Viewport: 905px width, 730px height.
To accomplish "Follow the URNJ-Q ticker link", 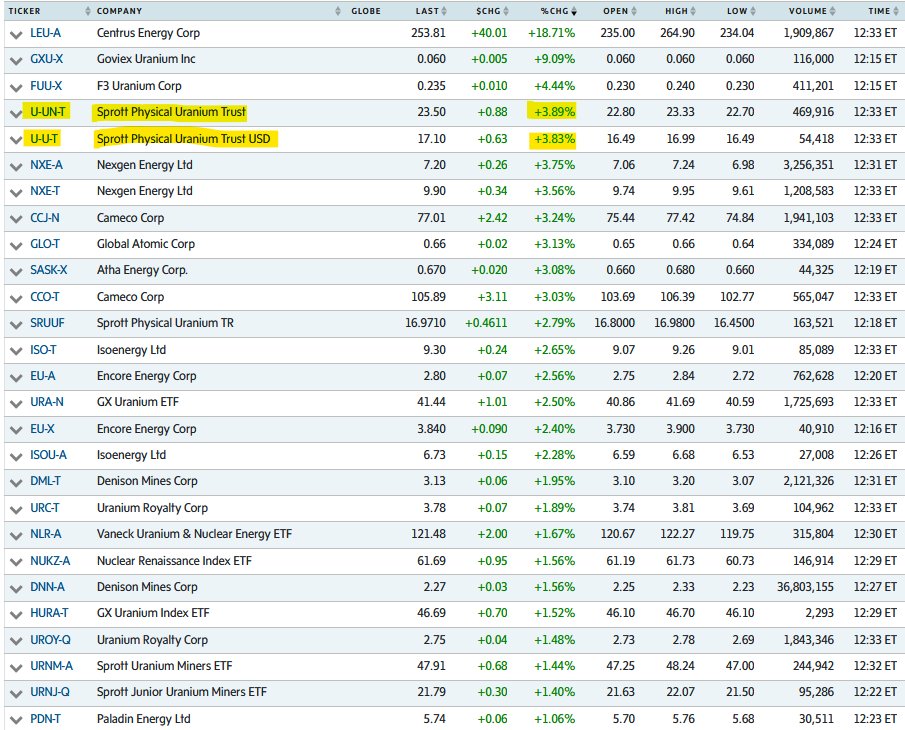I will (x=50, y=692).
